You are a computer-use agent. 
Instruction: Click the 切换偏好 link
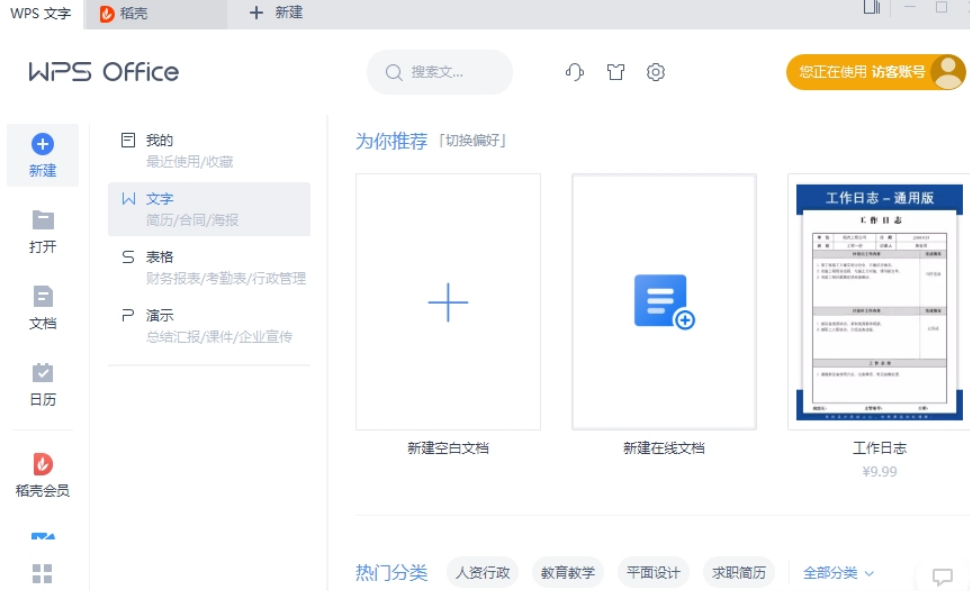click(473, 141)
